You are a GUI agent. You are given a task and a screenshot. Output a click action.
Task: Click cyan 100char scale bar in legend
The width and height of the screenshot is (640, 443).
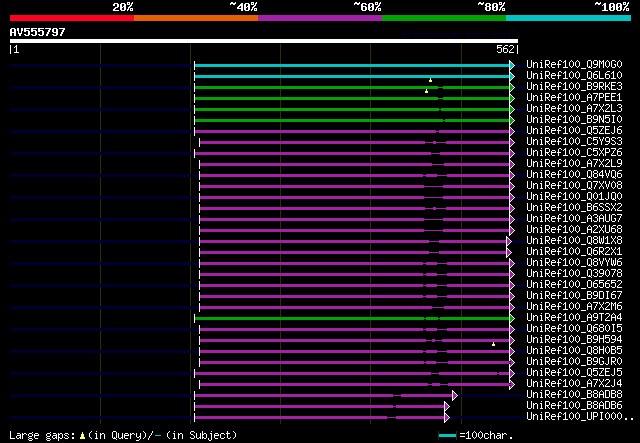(x=447, y=436)
